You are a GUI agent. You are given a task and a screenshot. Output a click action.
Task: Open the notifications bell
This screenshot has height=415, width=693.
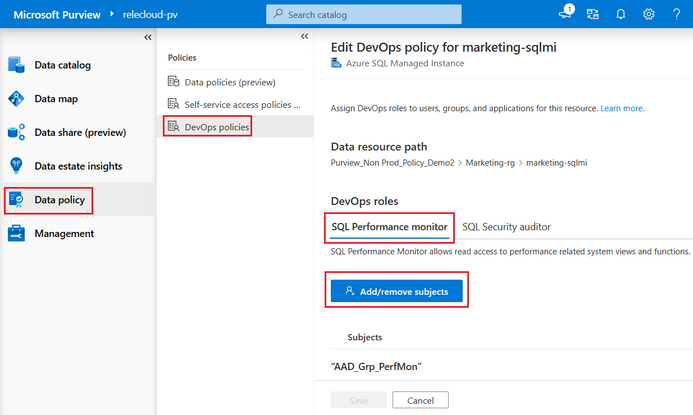[x=620, y=14]
